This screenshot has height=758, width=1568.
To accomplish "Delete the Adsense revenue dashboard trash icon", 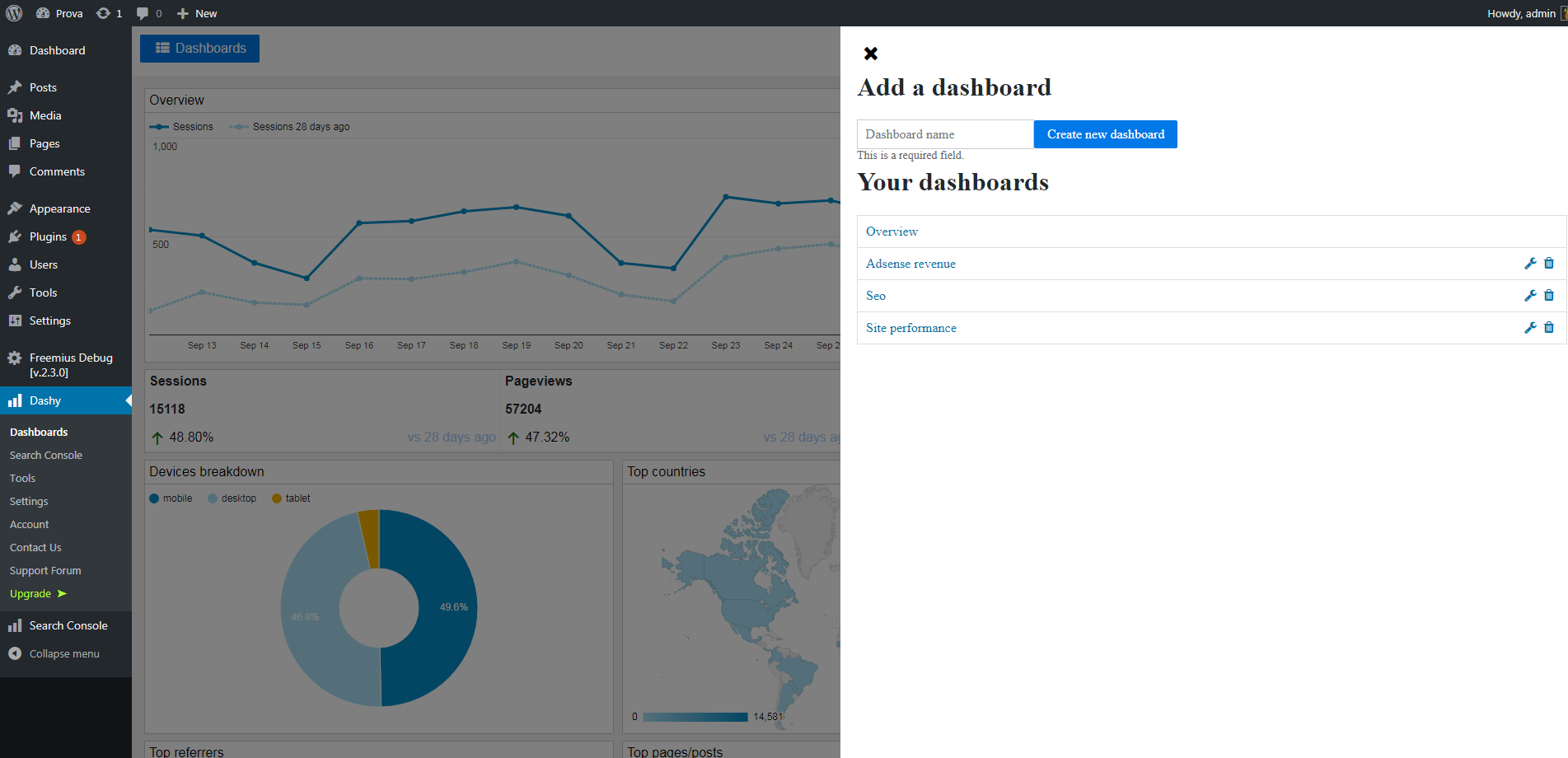I will pyautogui.click(x=1549, y=264).
